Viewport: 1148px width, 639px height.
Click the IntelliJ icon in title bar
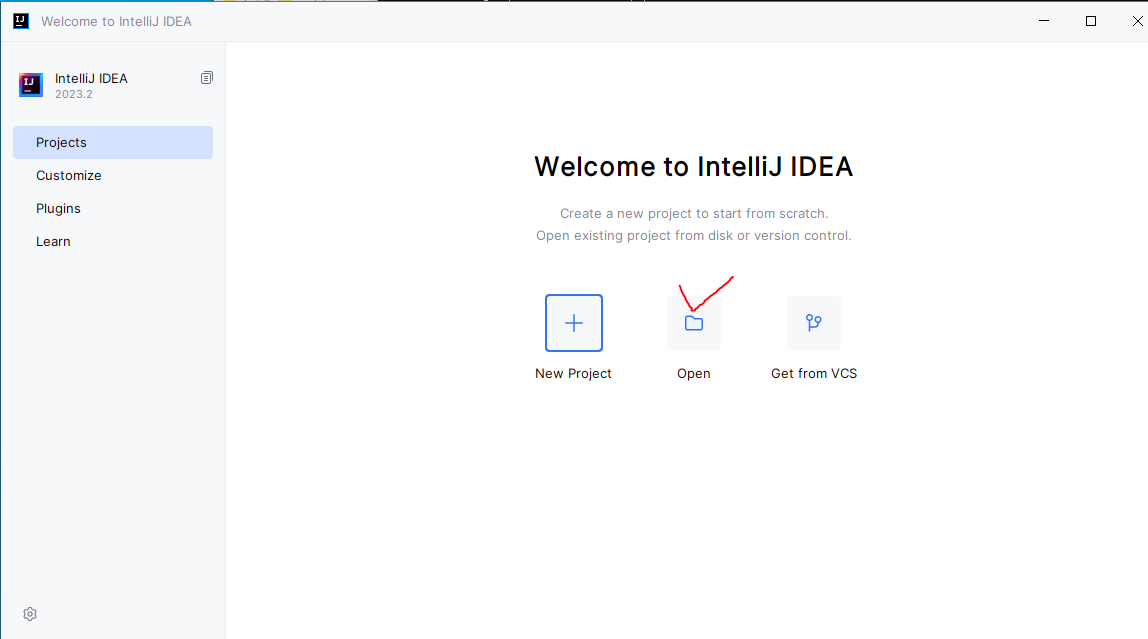[21, 21]
